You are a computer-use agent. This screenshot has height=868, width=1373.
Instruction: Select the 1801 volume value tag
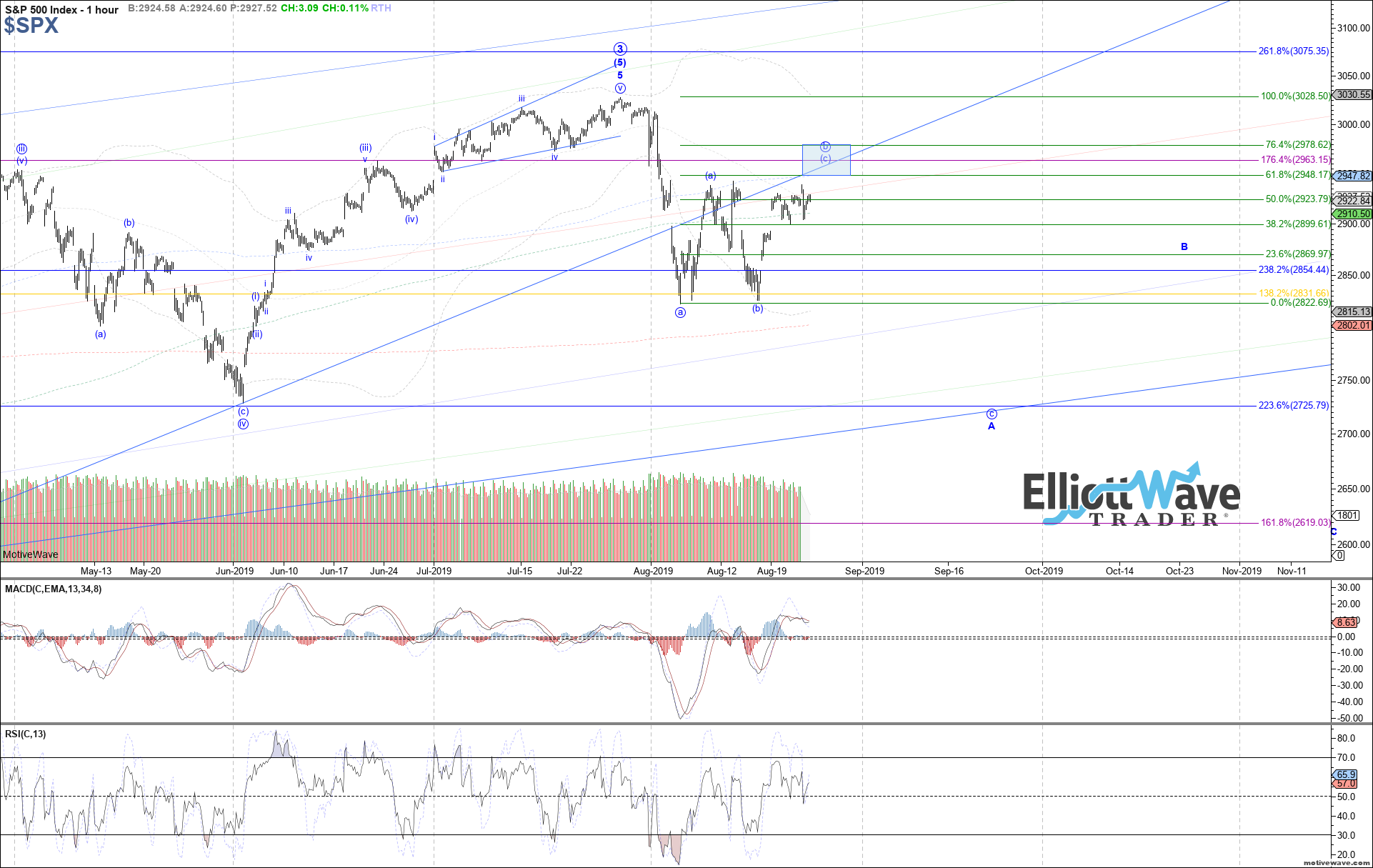coord(1347,515)
